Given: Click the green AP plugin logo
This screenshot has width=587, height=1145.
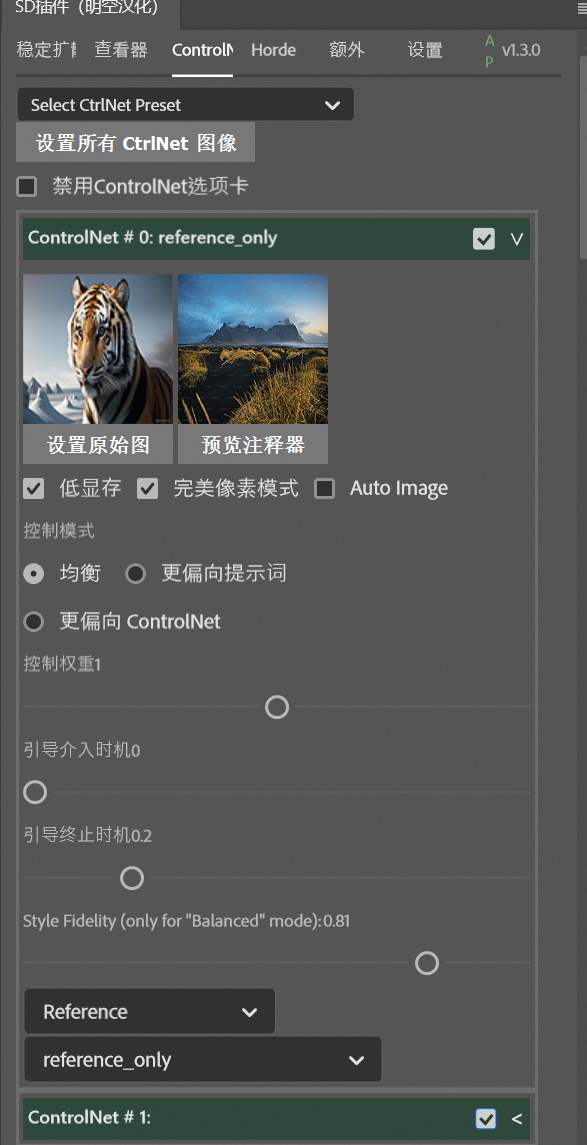Looking at the screenshot, I should tap(489, 48).
